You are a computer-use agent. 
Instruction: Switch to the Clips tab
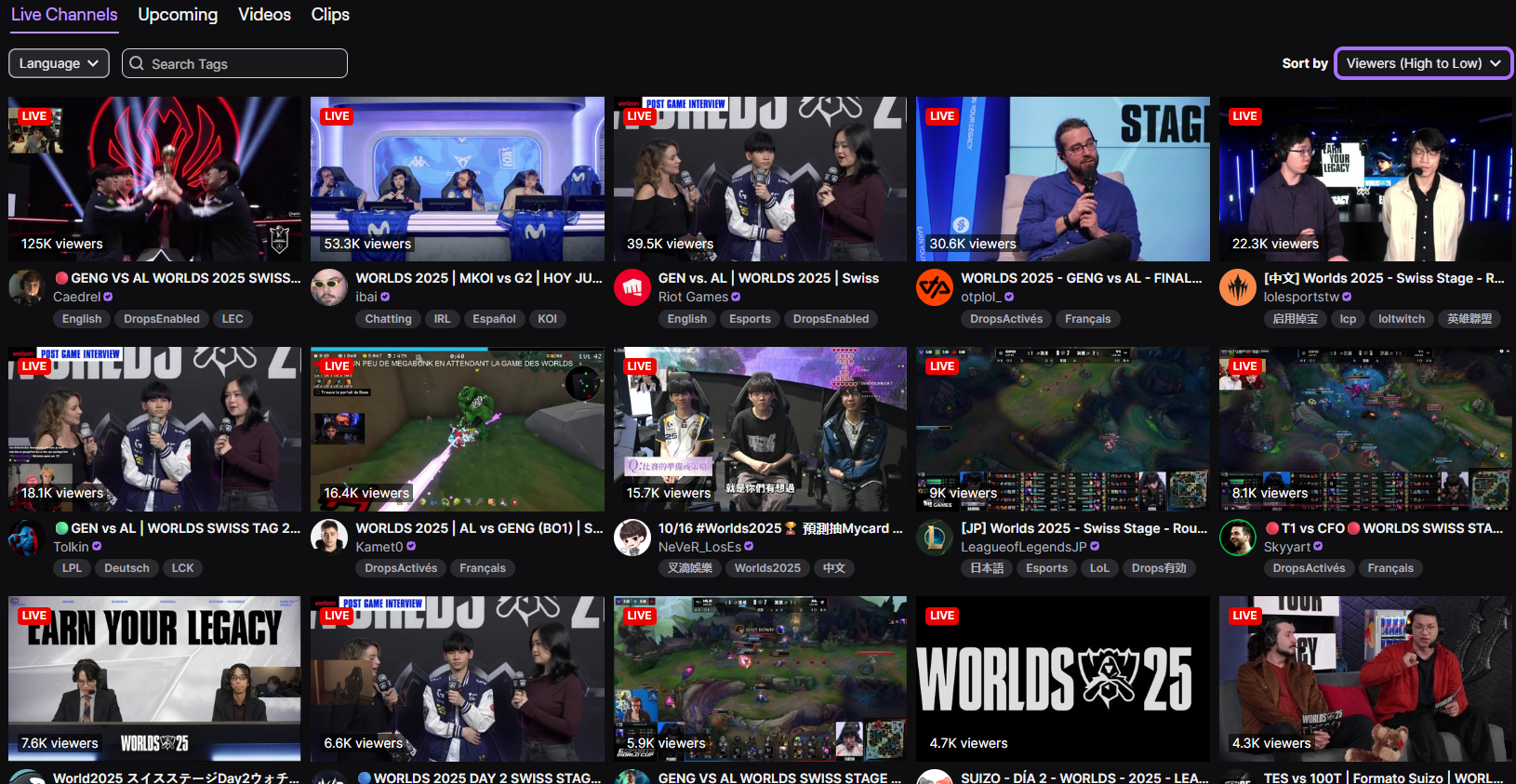coord(330,15)
